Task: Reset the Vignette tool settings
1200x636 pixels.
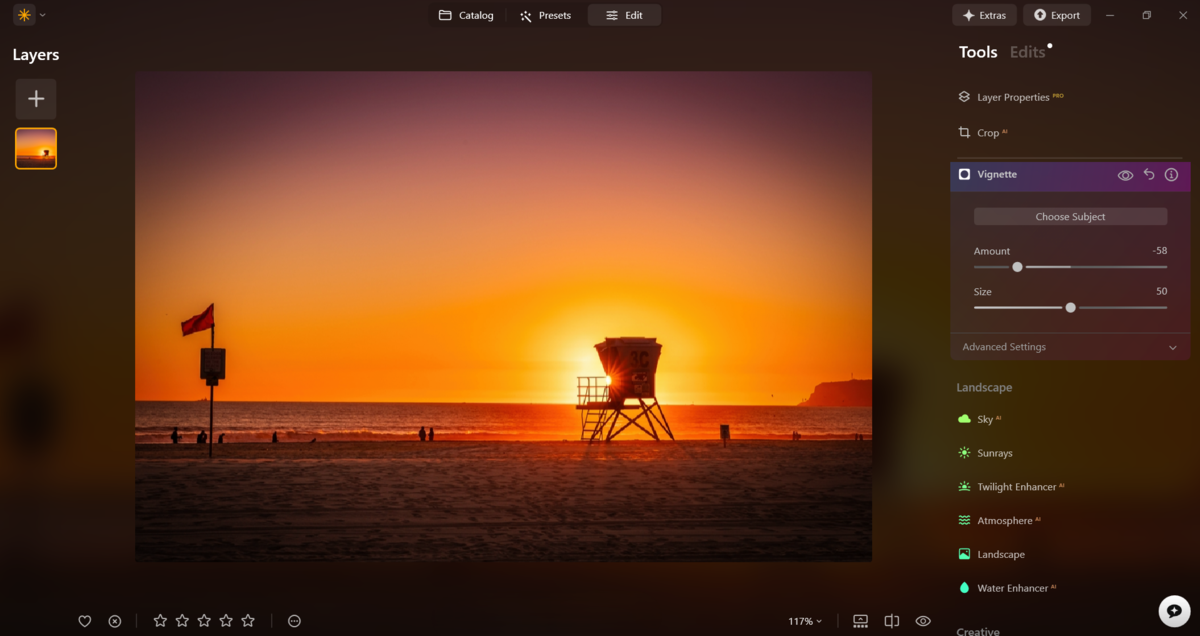Action: [1149, 175]
